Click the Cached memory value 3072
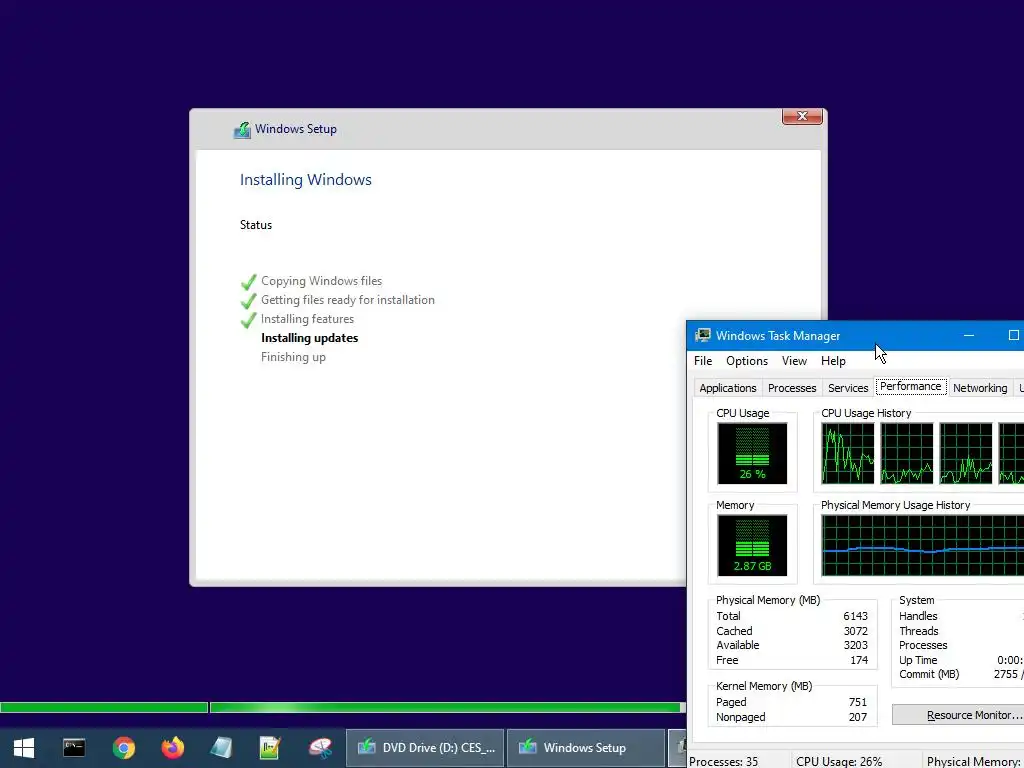The width and height of the screenshot is (1024, 768). (855, 631)
